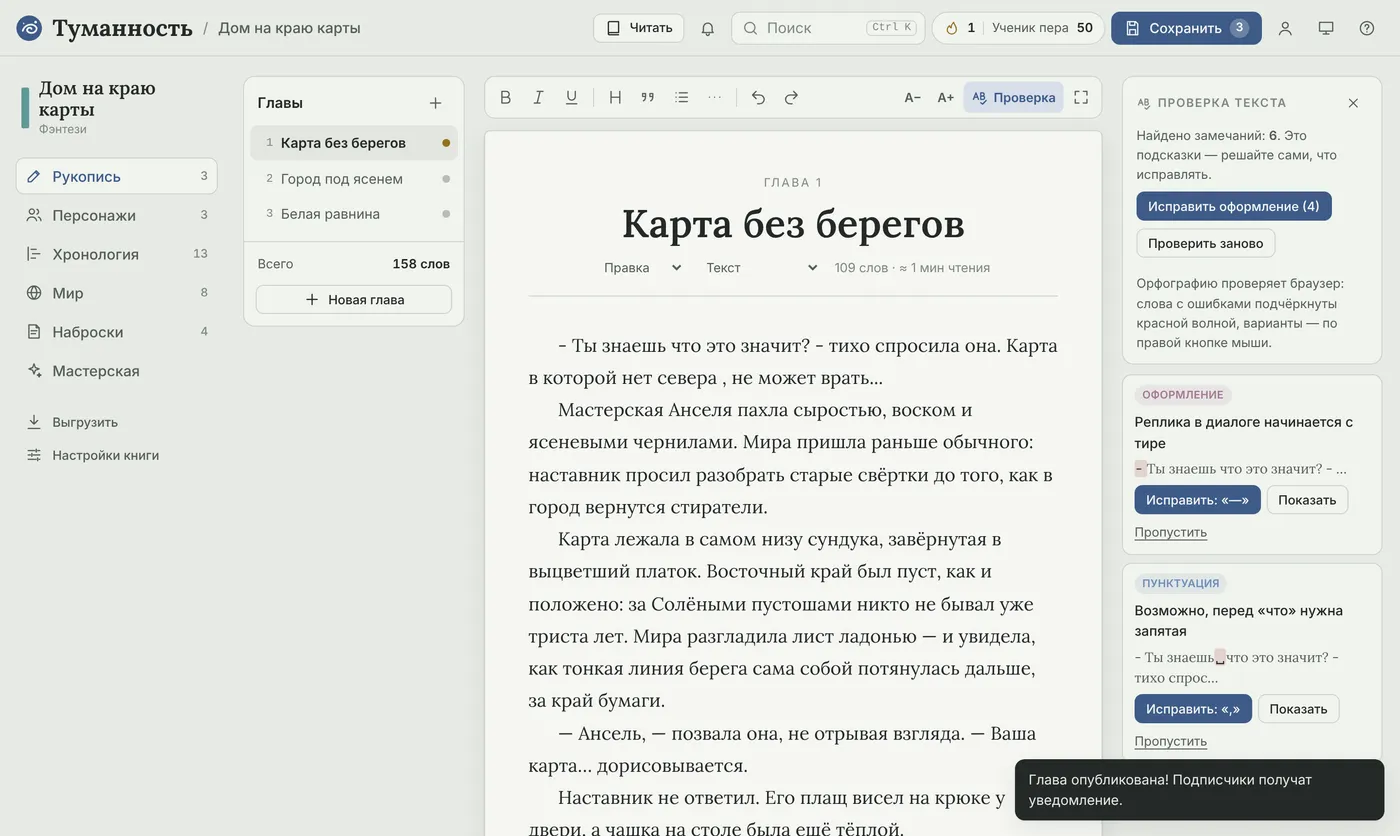Click the streak flame counter
The width and height of the screenshot is (1400, 836).
960,28
